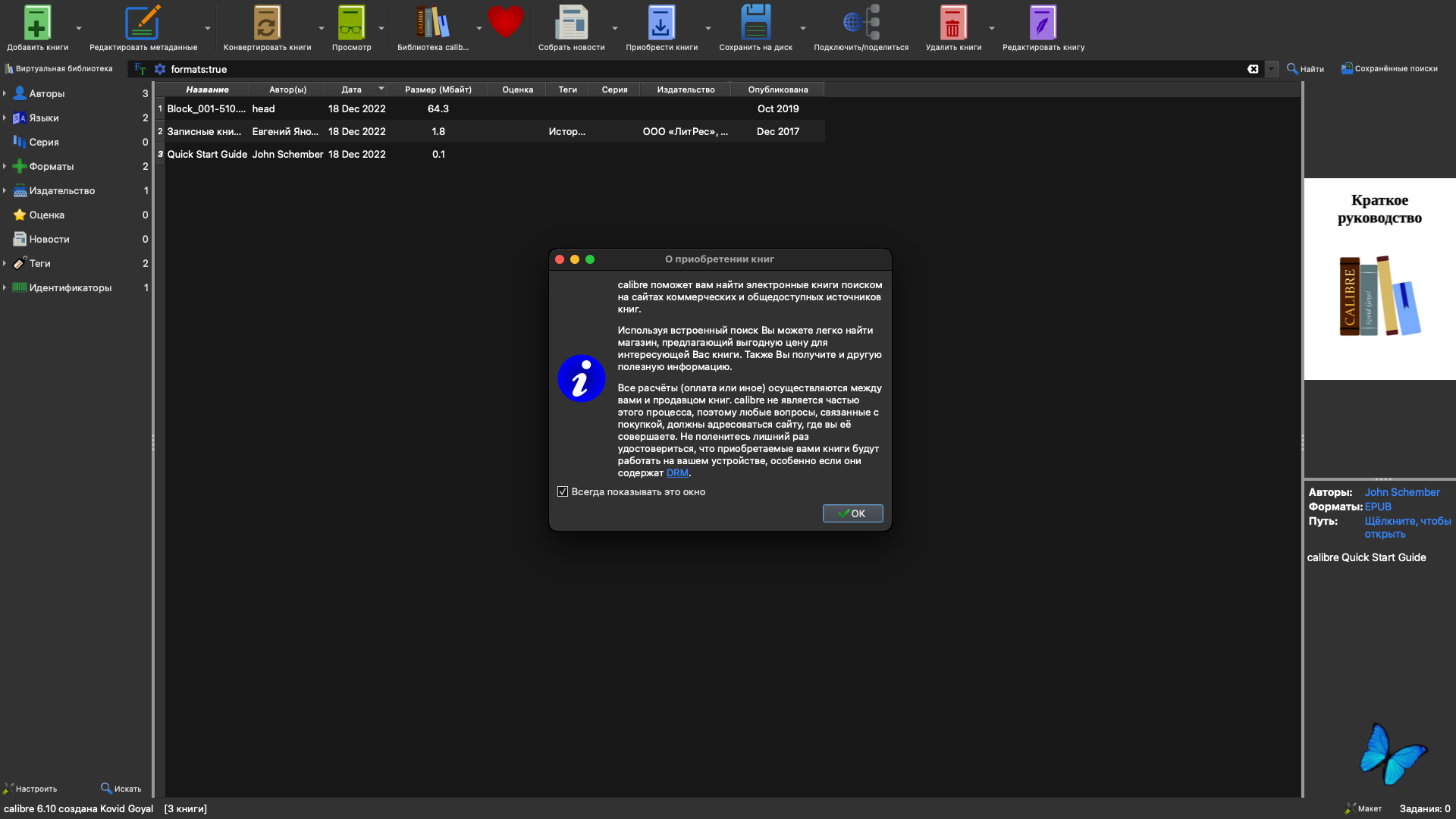The height and width of the screenshot is (819, 1456).
Task: Toggle the Макет layout button
Action: pos(1363,808)
